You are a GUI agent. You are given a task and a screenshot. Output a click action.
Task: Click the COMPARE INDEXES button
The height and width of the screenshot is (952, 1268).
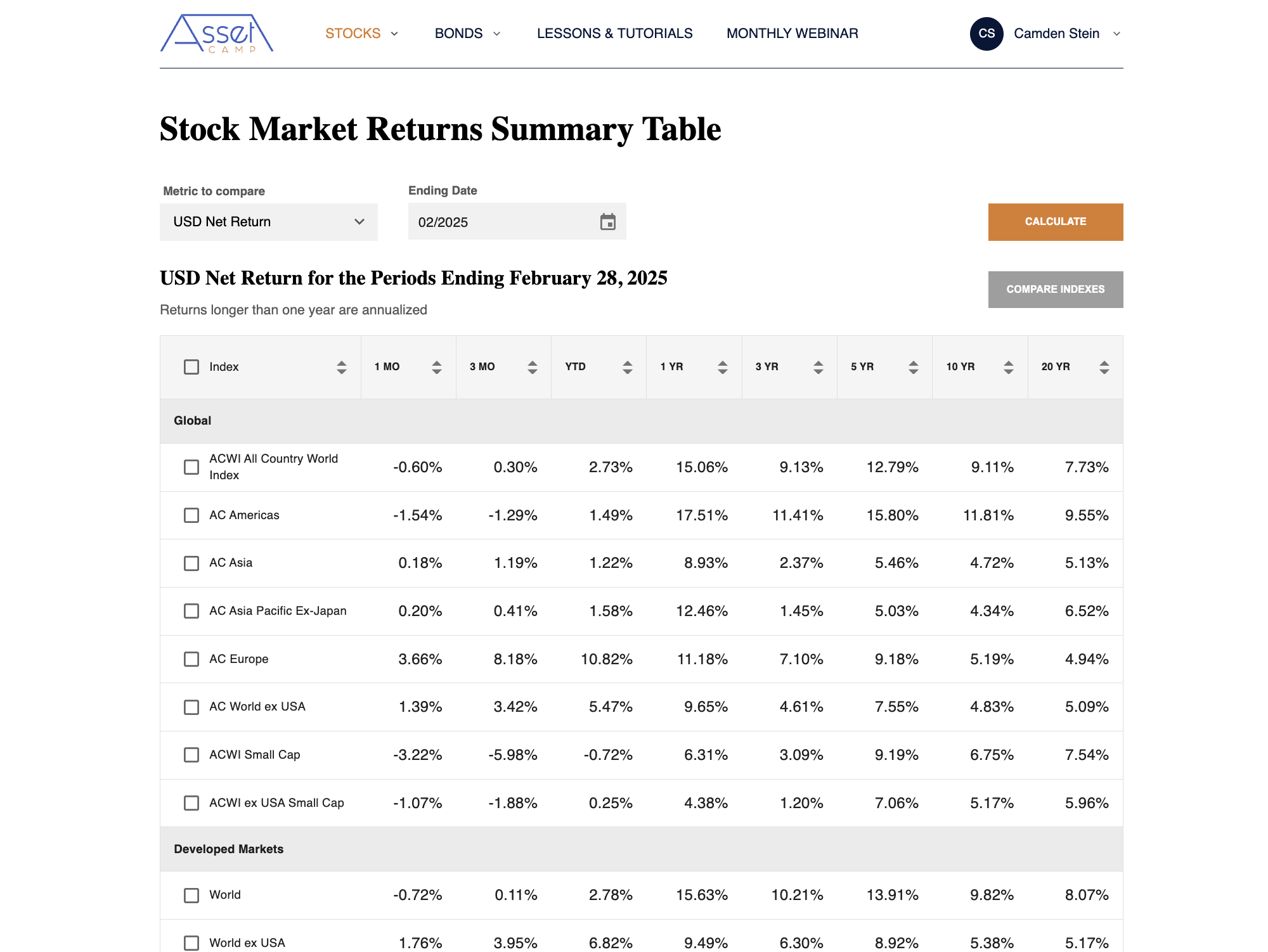[1055, 289]
